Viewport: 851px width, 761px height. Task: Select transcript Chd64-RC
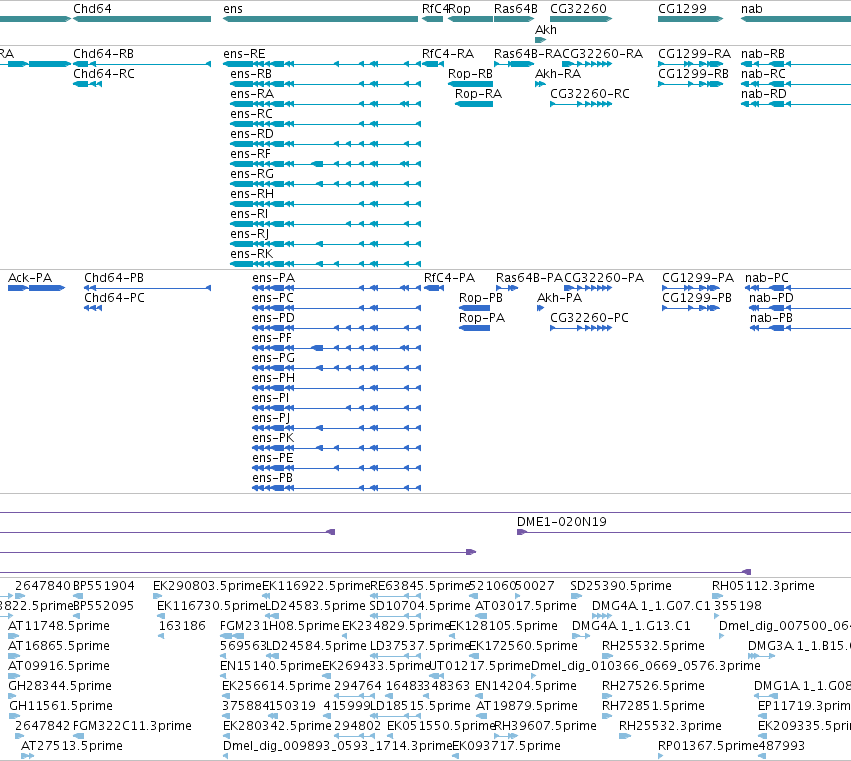point(104,74)
